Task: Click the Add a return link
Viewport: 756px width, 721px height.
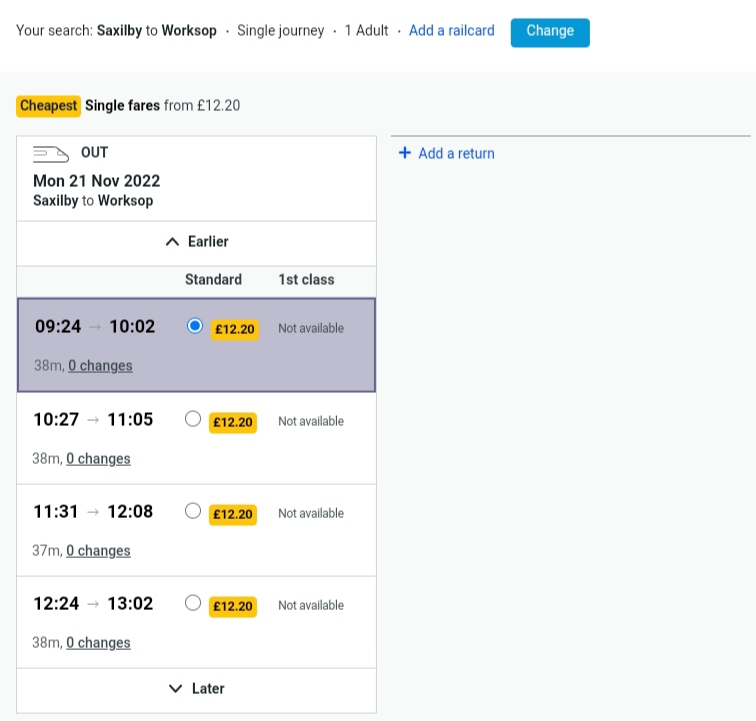Action: [456, 153]
